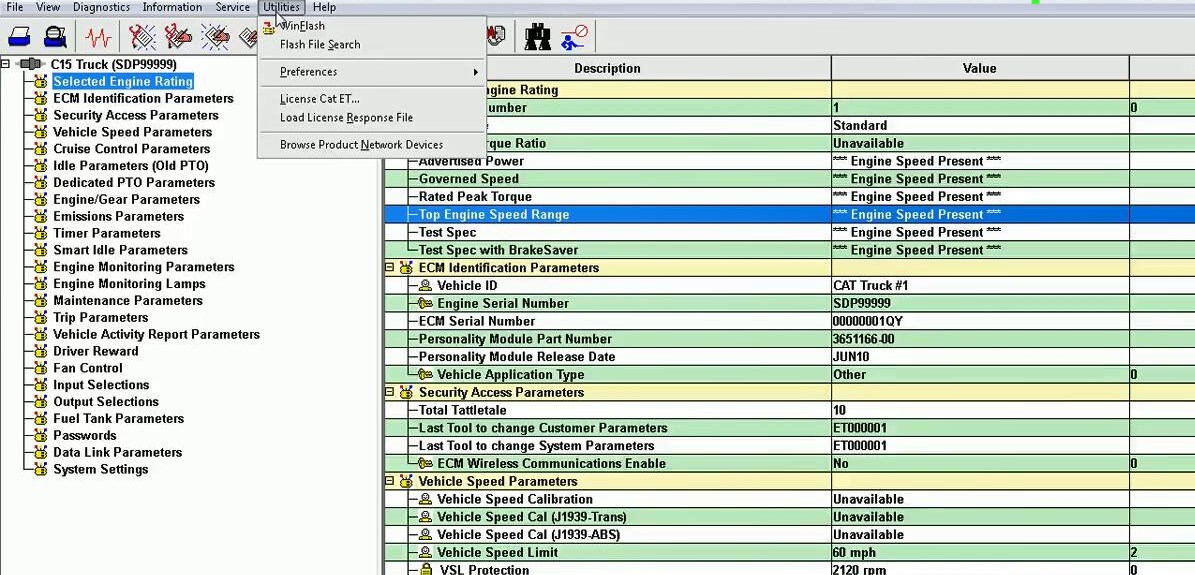Select Engine/Gear Parameters tree item

(x=127, y=200)
